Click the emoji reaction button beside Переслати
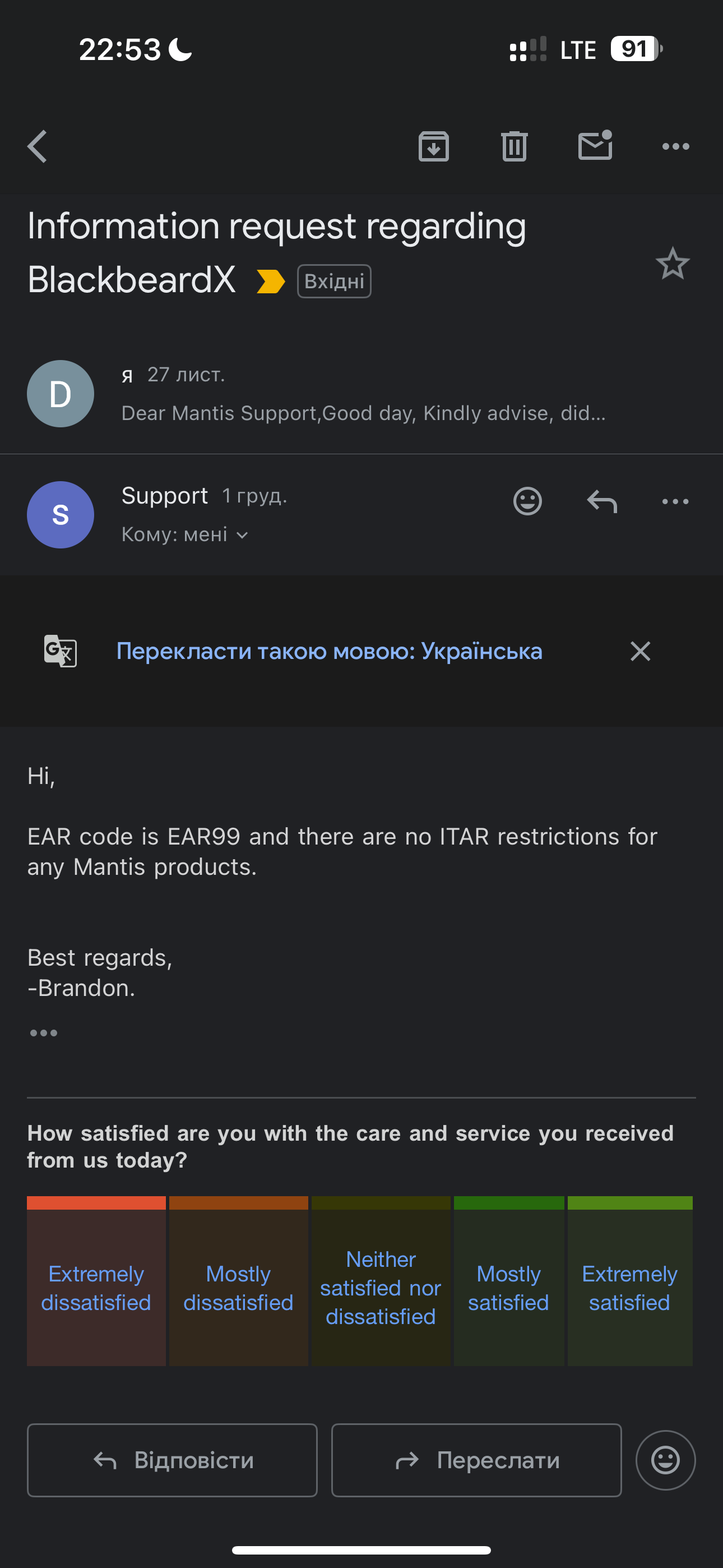 click(x=665, y=1460)
